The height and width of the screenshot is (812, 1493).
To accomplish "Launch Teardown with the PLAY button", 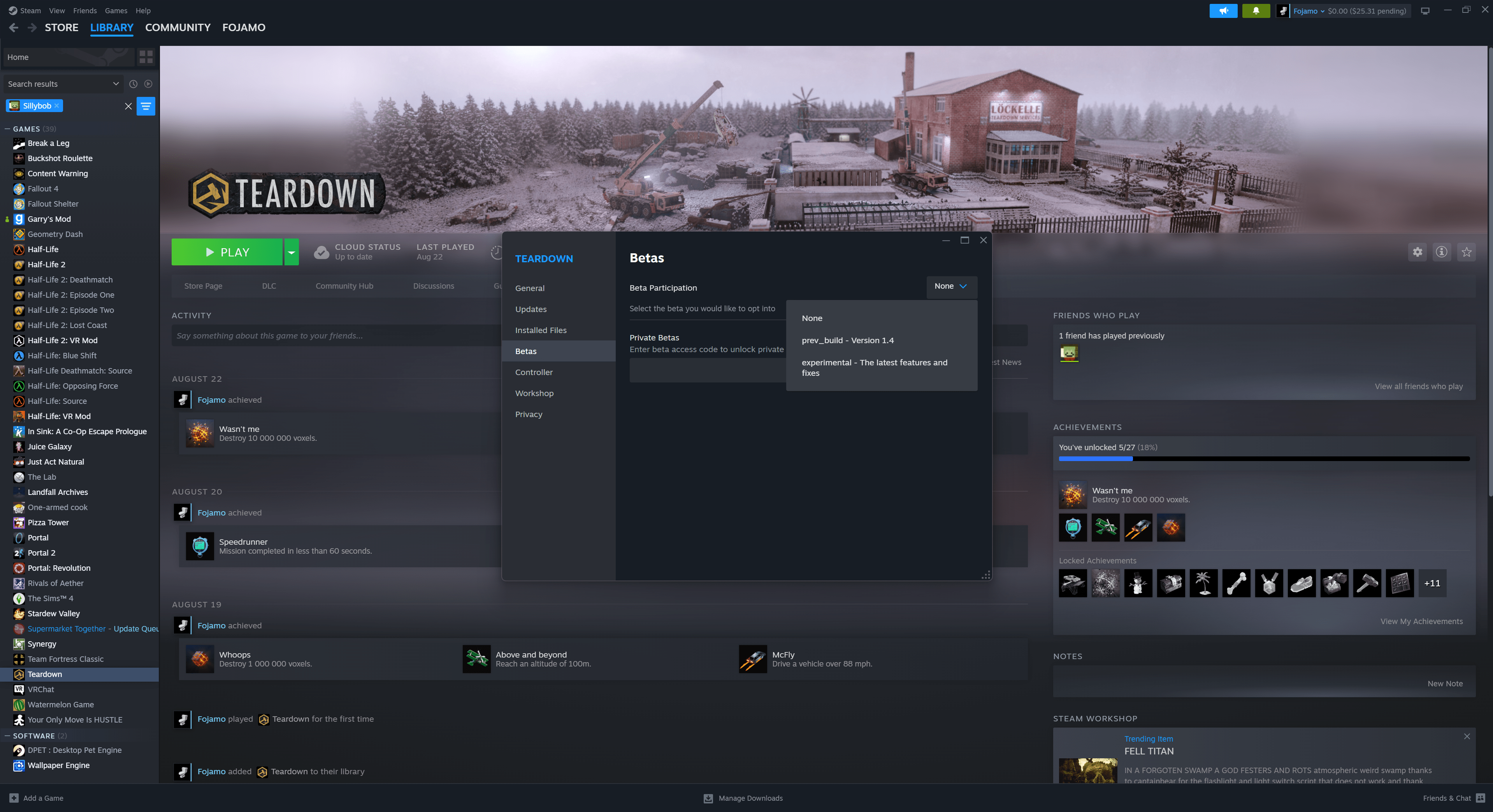I will tap(227, 252).
